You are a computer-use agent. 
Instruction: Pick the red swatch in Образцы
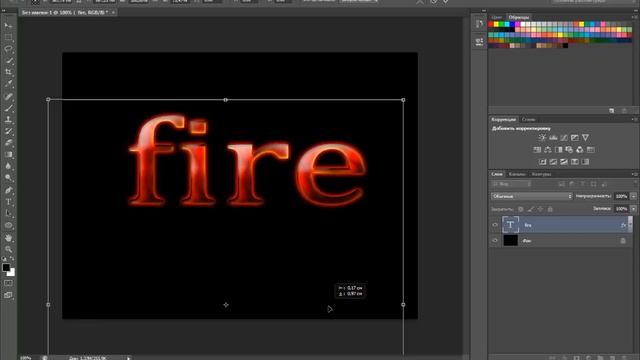click(x=491, y=24)
